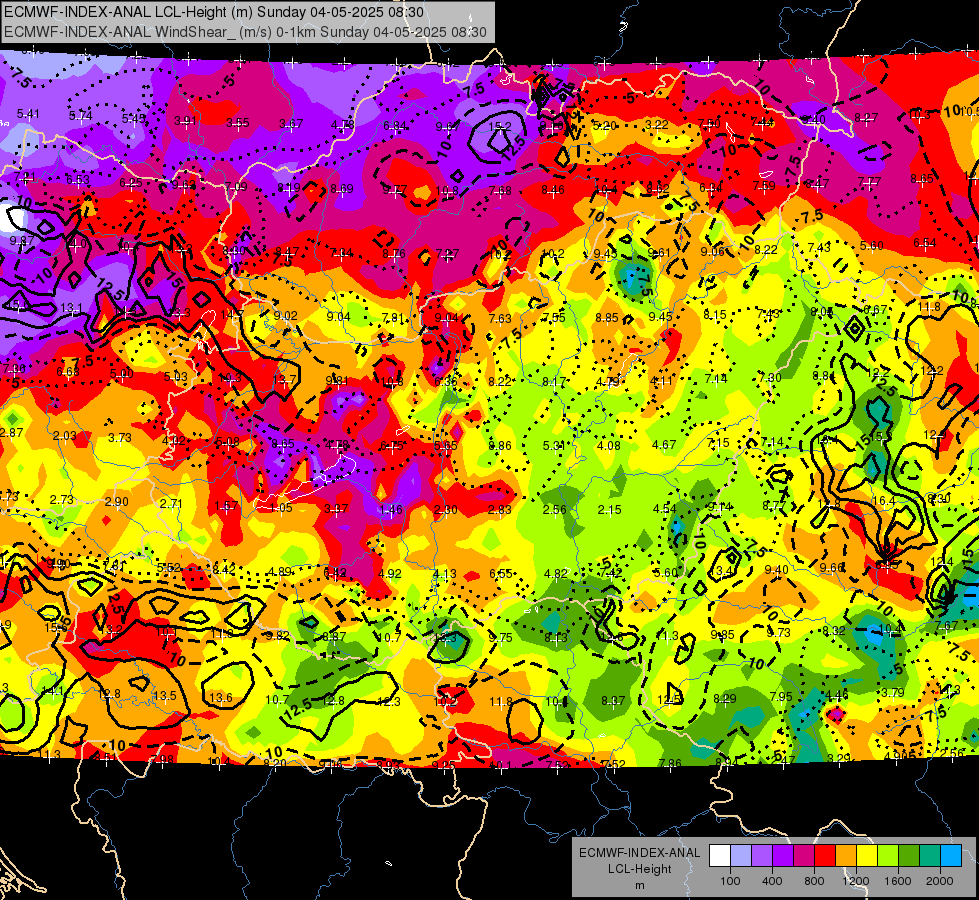Select the teal legend swatch
The width and height of the screenshot is (979, 900).
click(x=930, y=855)
